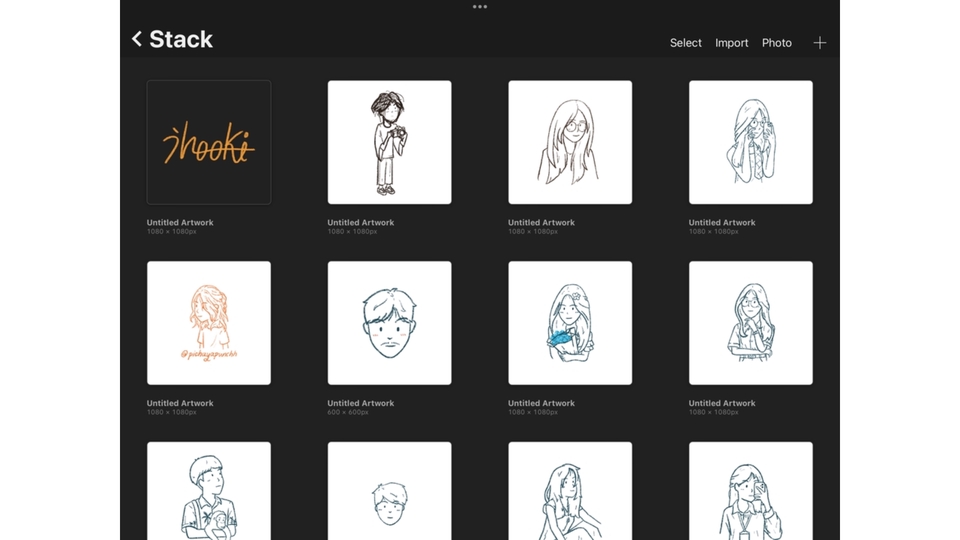This screenshot has width=960, height=540.
Task: Click the plus icon to create artwork
Action: 819,43
